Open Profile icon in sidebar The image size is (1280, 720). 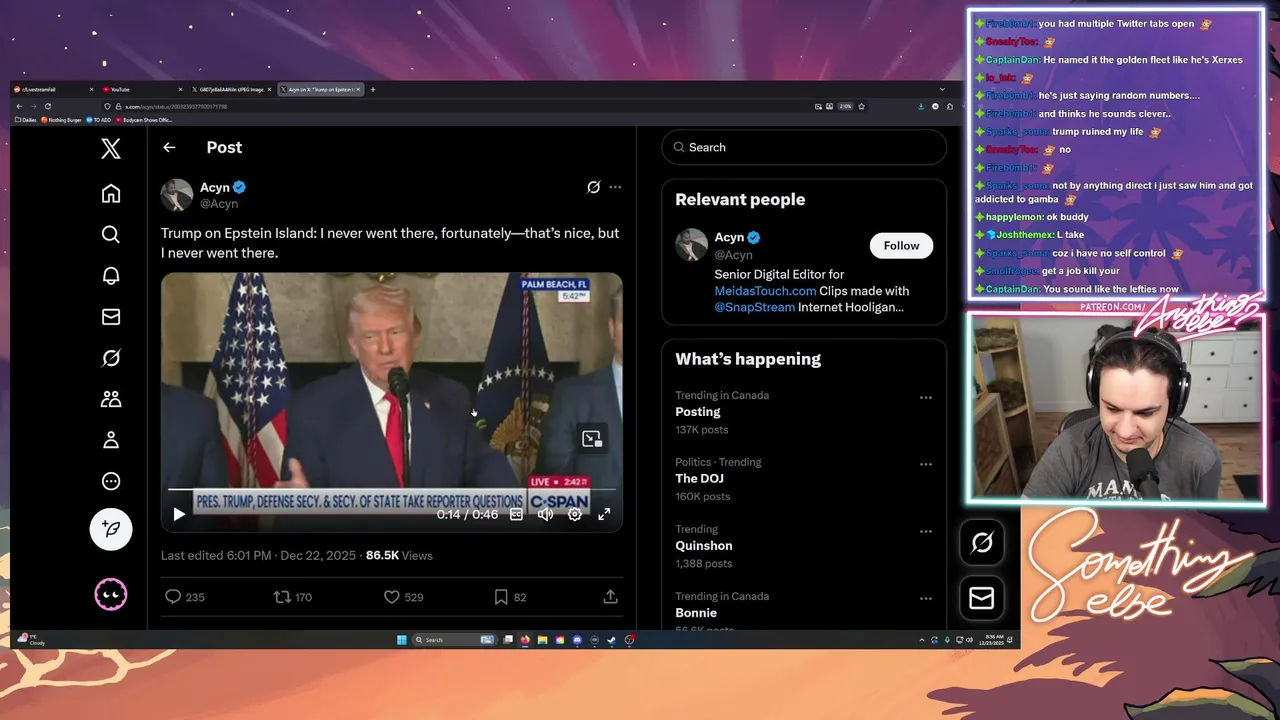tap(111, 440)
